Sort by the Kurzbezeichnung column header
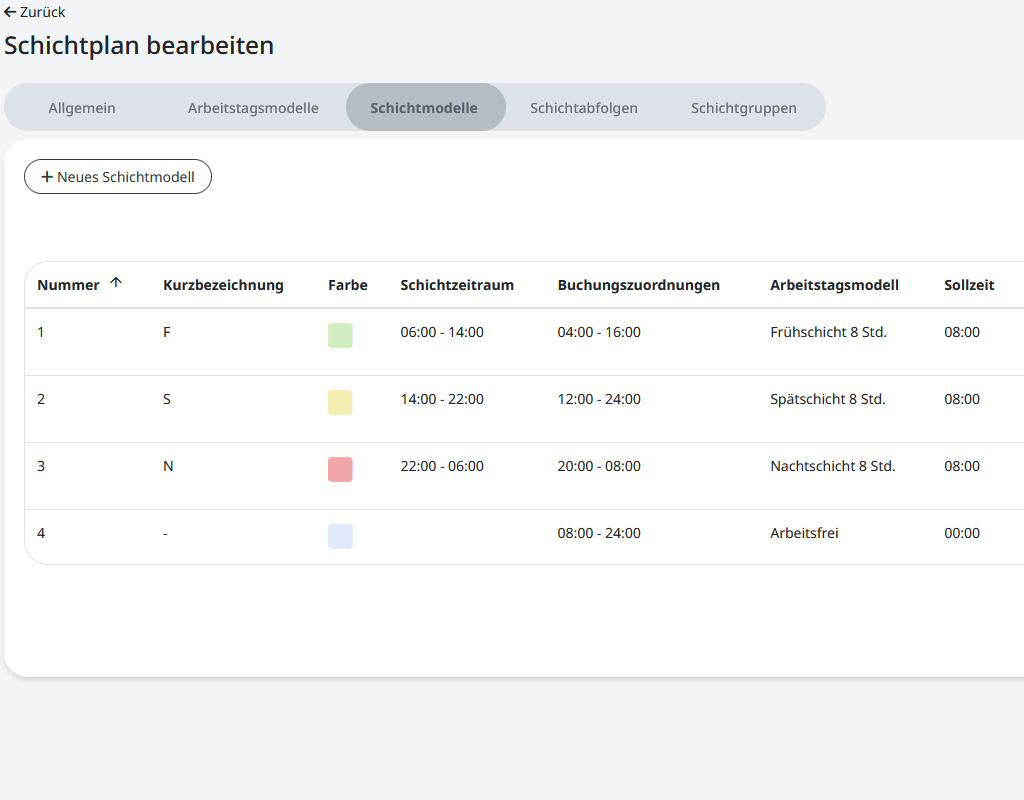This screenshot has height=800, width=1024. click(x=223, y=285)
